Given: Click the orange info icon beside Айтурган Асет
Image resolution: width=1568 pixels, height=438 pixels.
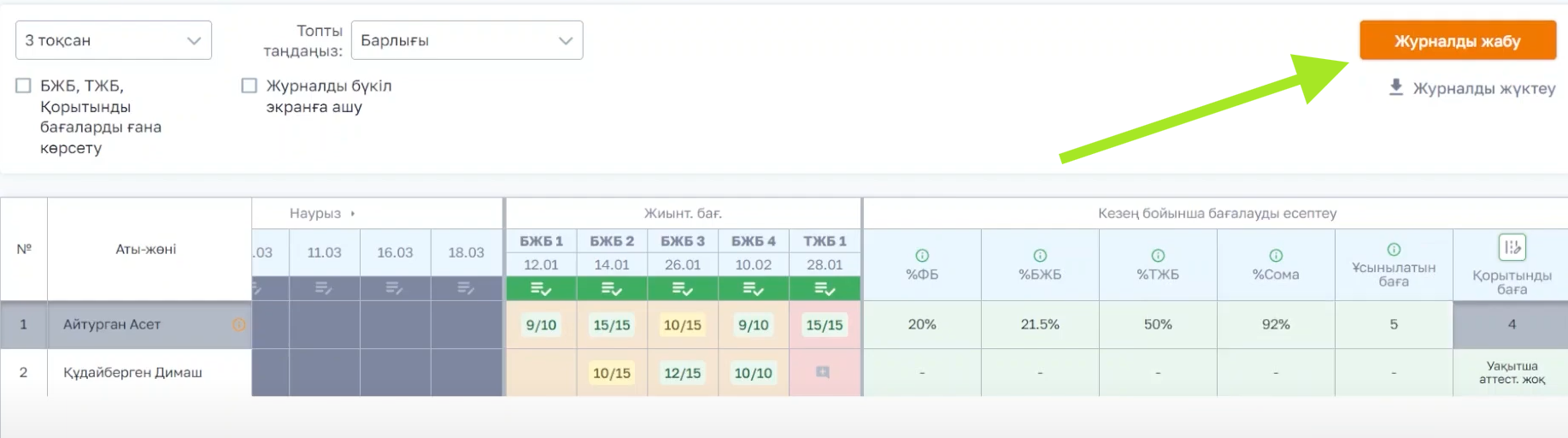Looking at the screenshot, I should click(239, 324).
